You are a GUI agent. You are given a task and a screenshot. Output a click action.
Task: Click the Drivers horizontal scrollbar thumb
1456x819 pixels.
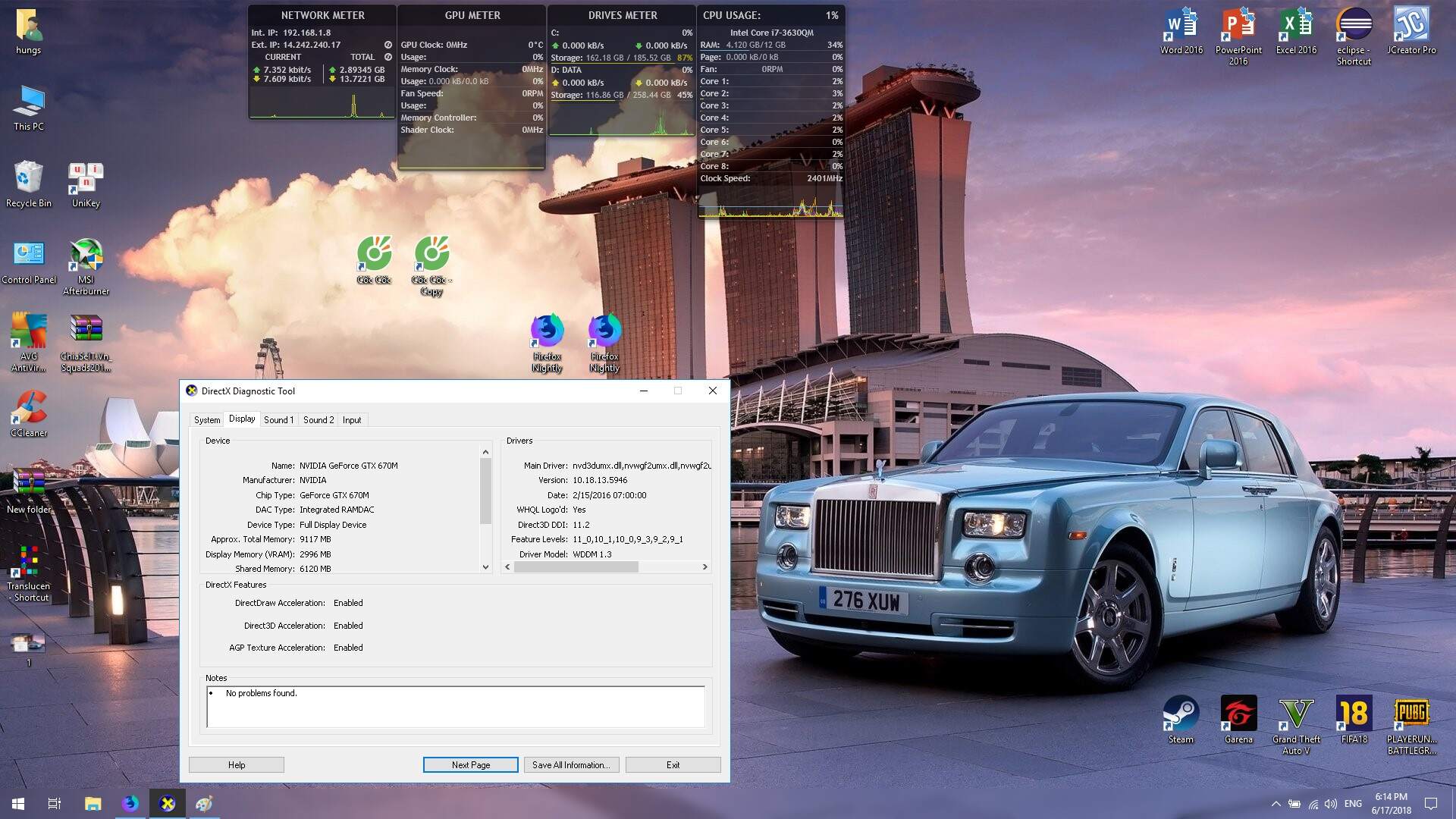click(x=576, y=567)
